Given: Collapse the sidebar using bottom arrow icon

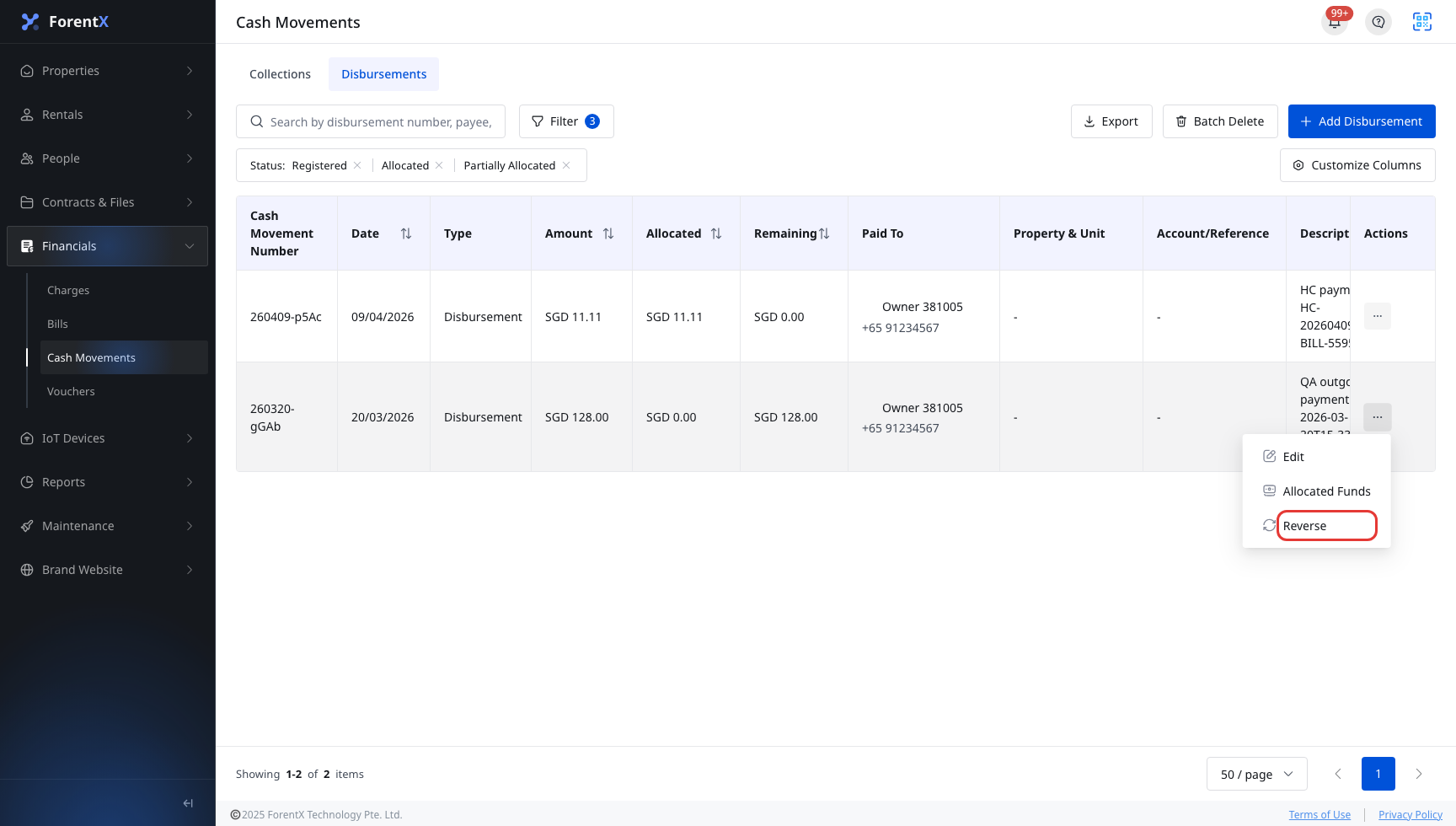Looking at the screenshot, I should click(x=188, y=803).
